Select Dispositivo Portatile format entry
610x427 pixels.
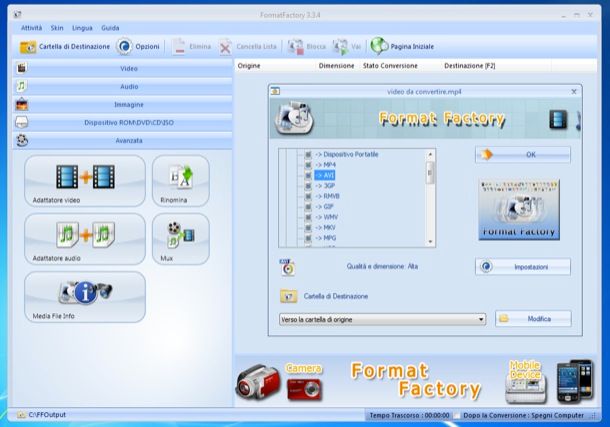[346, 154]
